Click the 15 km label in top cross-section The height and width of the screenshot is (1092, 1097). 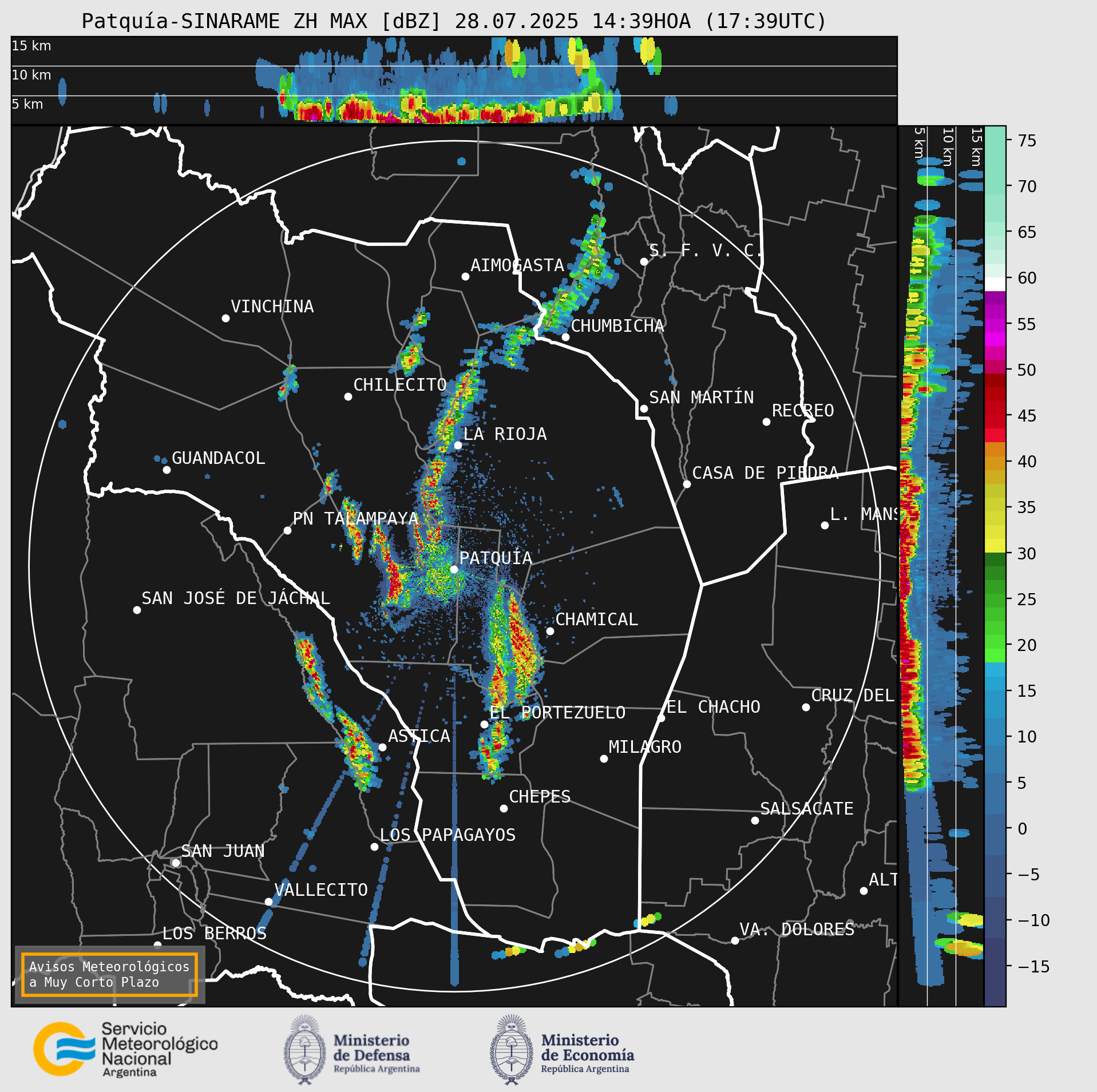click(31, 46)
